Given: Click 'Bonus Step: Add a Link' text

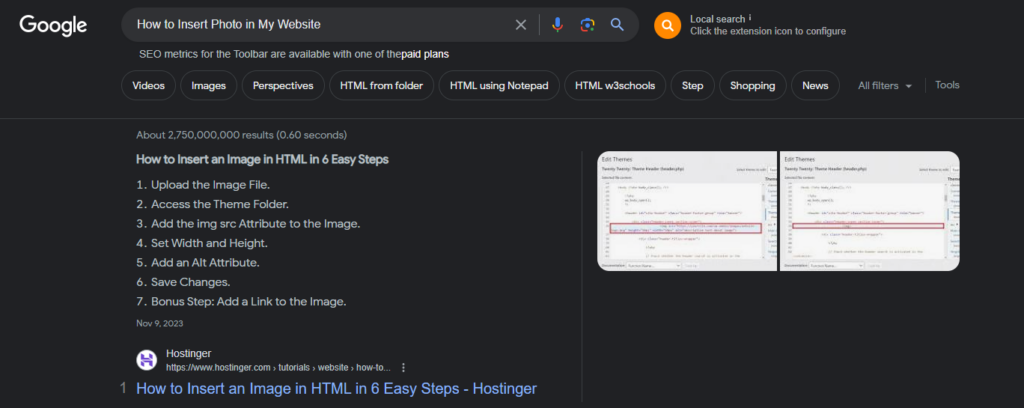Looking at the screenshot, I should tap(248, 302).
